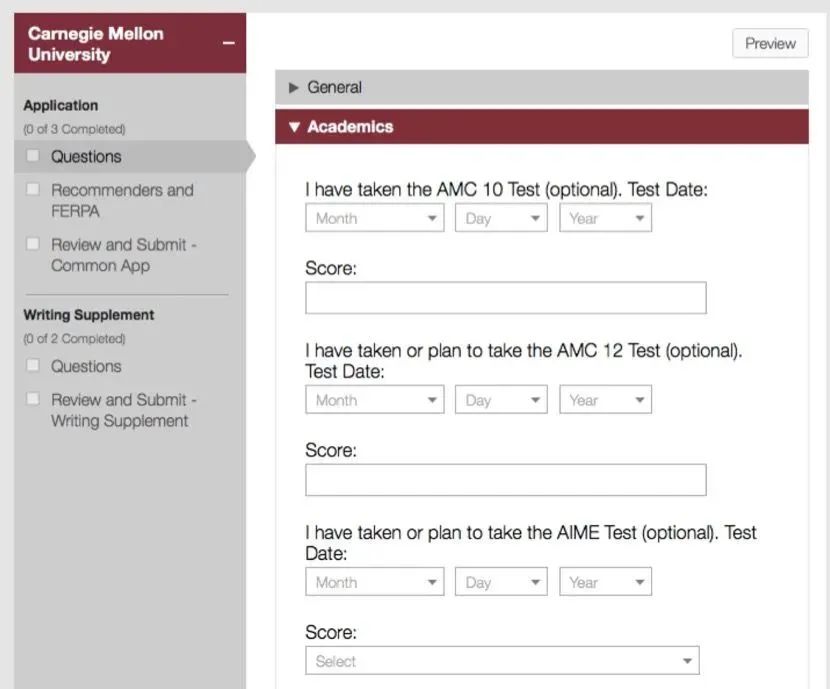Click the Preview button
This screenshot has height=689, width=830.
pos(770,44)
